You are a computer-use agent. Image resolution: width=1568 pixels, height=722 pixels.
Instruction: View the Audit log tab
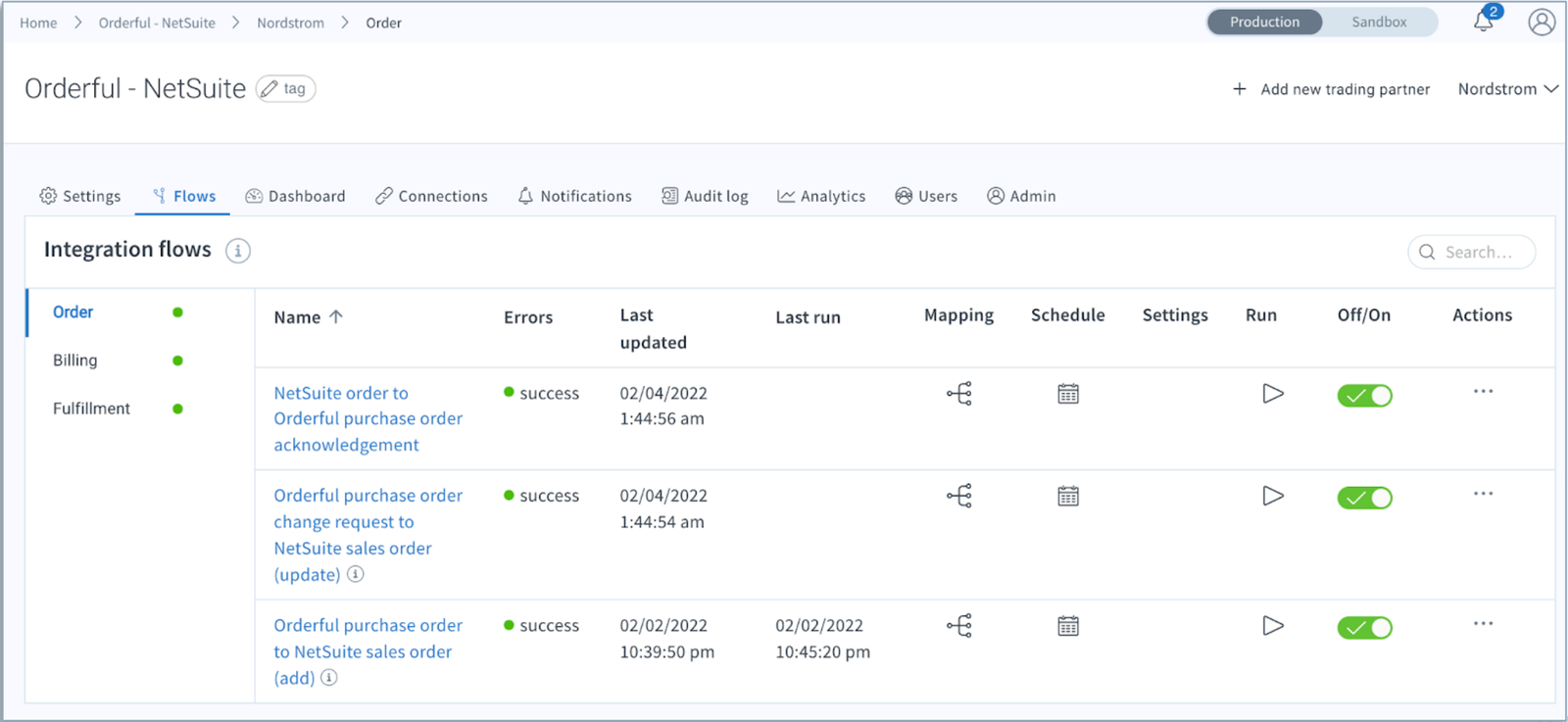point(705,196)
